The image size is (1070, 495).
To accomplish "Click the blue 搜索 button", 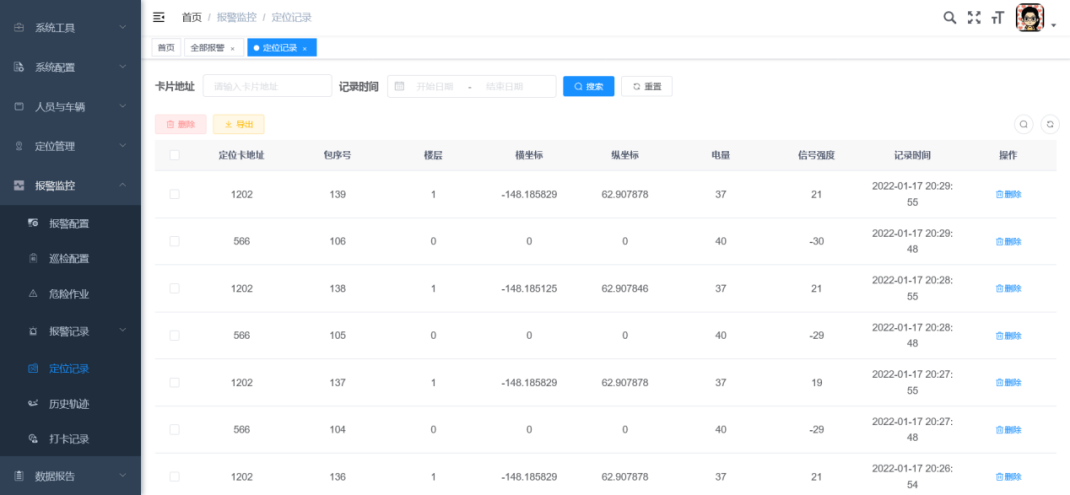I will pos(588,87).
